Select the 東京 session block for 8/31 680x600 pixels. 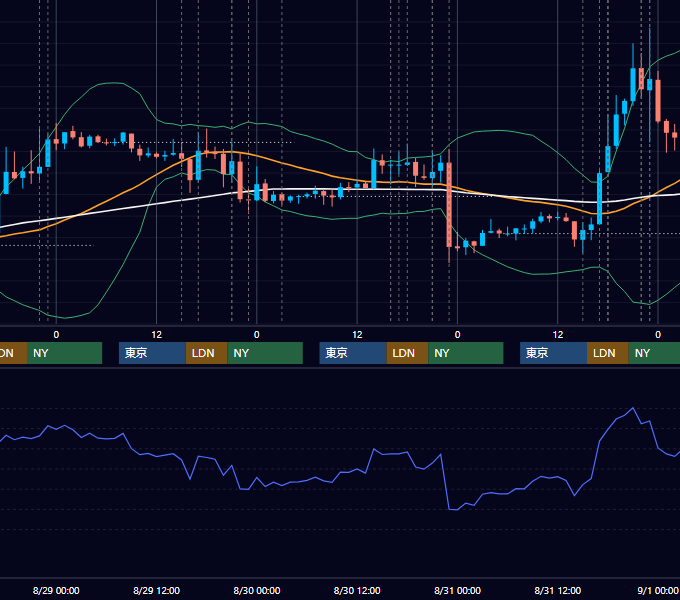click(x=553, y=353)
